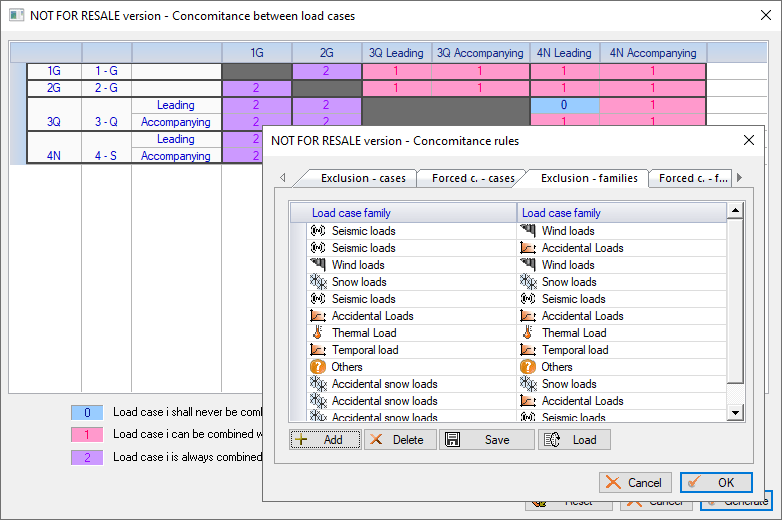Sort by the left Load case family header
This screenshot has width=782, height=520.
(x=402, y=213)
